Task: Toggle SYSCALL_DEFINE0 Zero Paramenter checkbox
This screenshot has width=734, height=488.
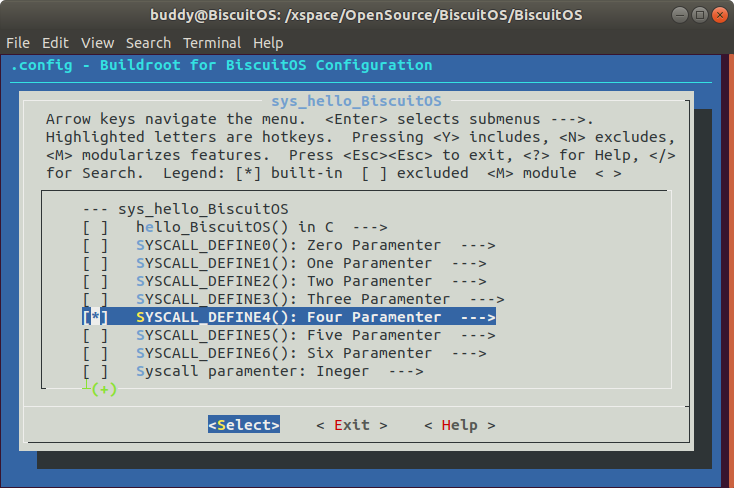Action: 96,245
